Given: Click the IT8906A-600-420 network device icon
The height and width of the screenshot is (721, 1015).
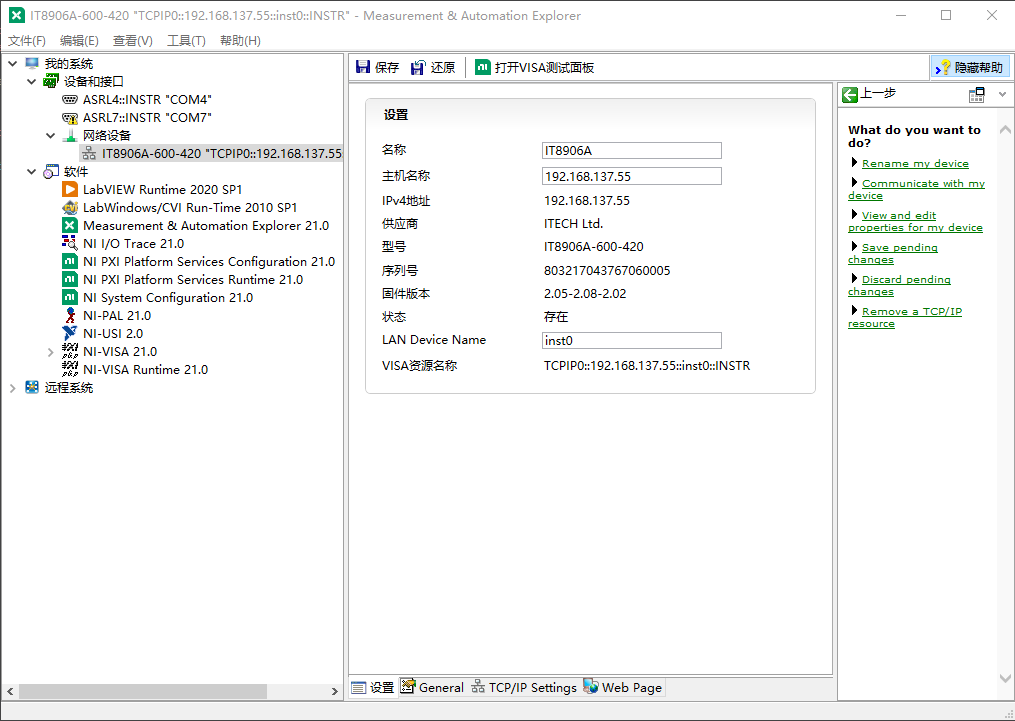Looking at the screenshot, I should coord(89,154).
